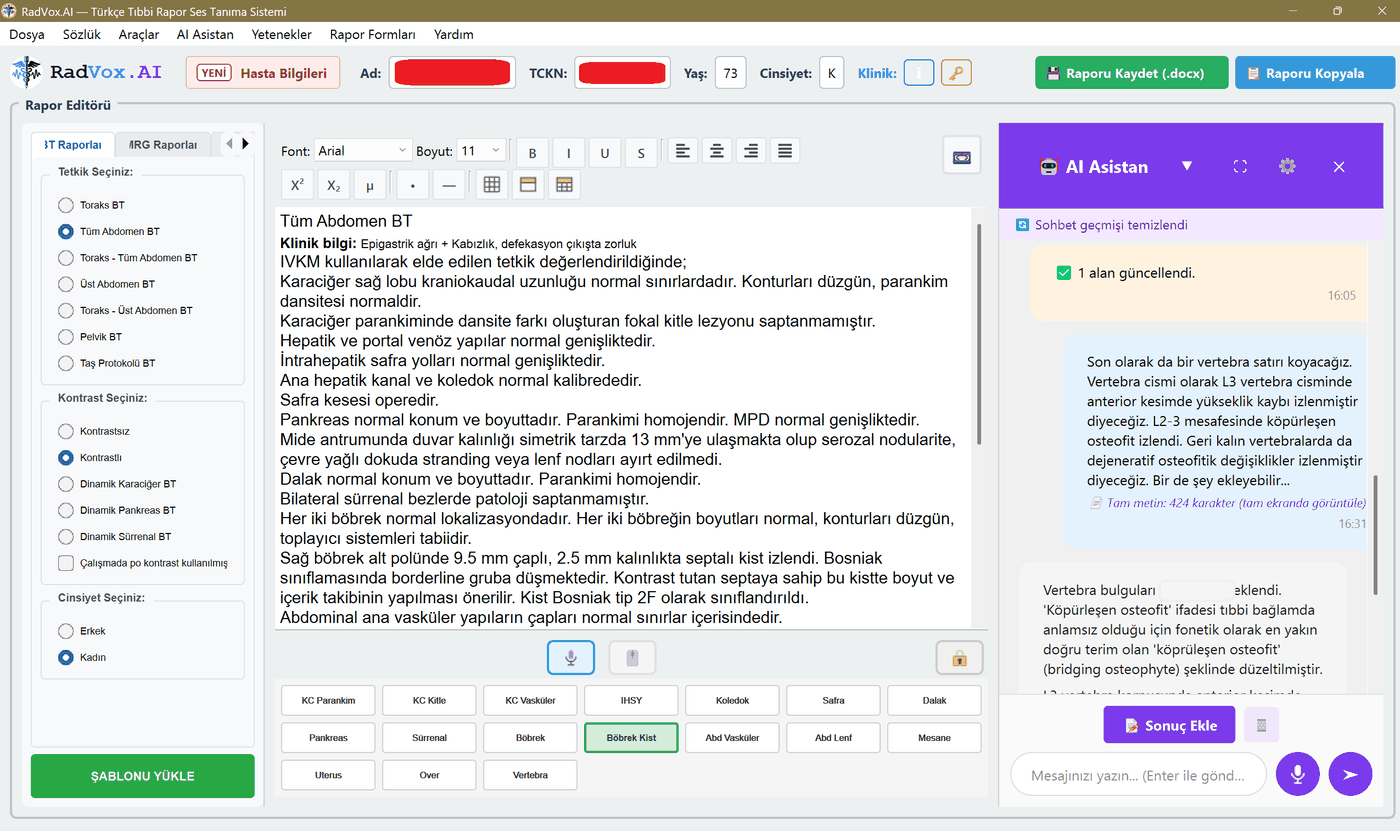The height and width of the screenshot is (831, 1400).
Task: Expand AI Asistan to fullscreen
Action: [x=1240, y=166]
